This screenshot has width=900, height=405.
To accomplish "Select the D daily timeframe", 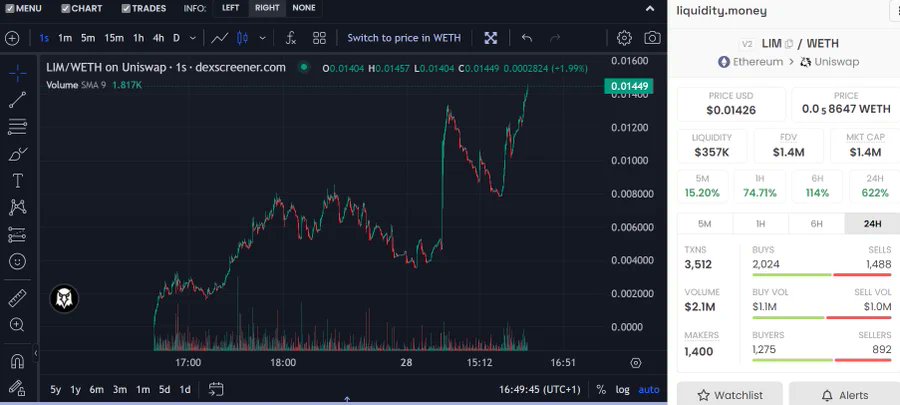I will tap(176, 38).
